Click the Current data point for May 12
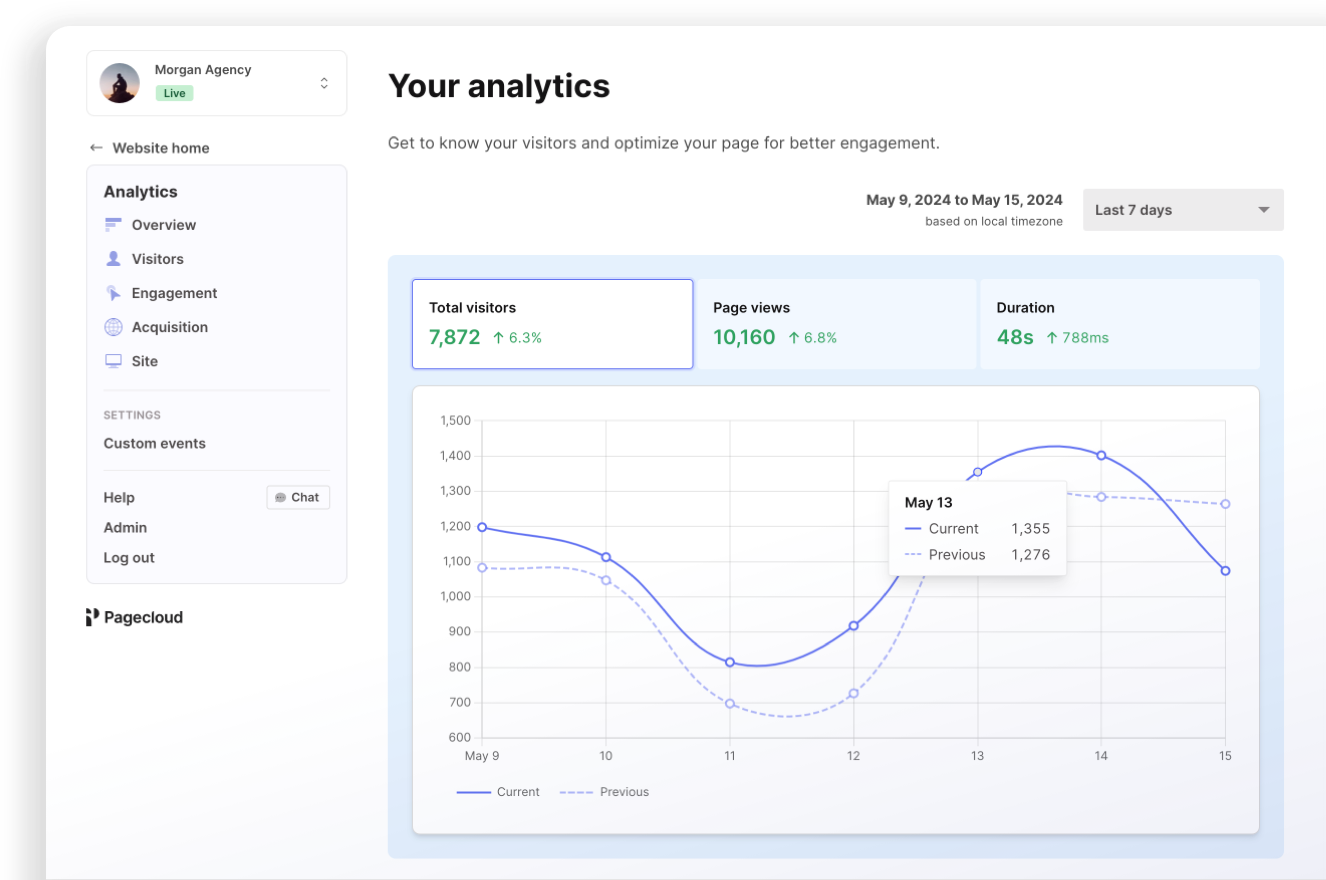This screenshot has width=1326, height=880. (853, 626)
